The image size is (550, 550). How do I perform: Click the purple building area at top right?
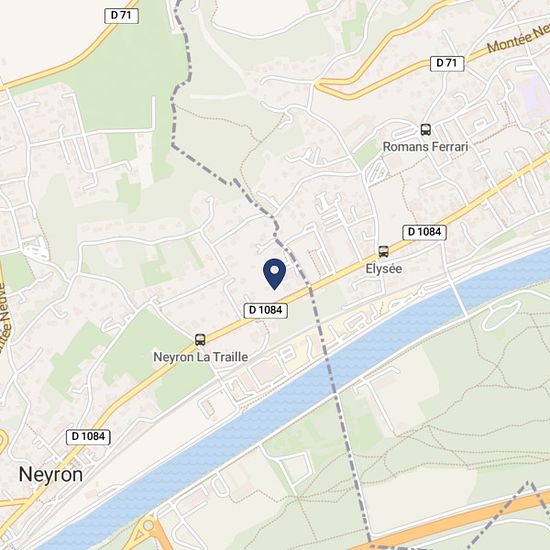(535, 90)
